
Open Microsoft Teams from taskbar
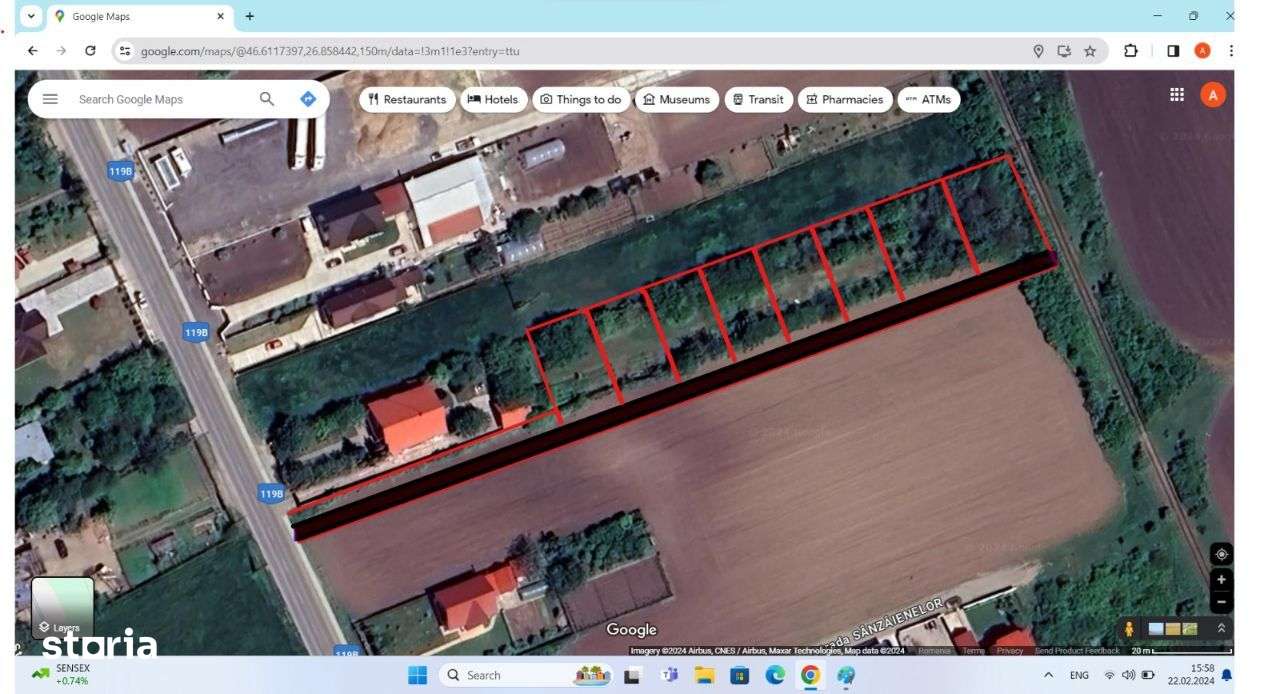[669, 675]
